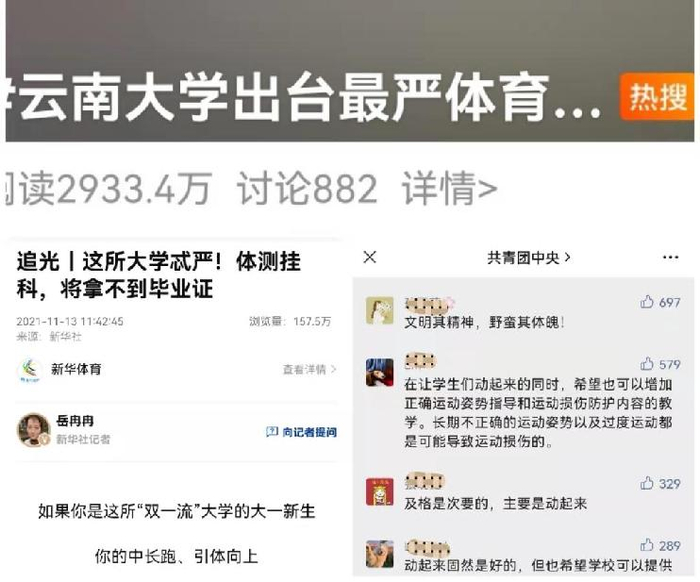Like the comment with 289 likes
Viewport: 700px width, 582px height.
(x=646, y=545)
